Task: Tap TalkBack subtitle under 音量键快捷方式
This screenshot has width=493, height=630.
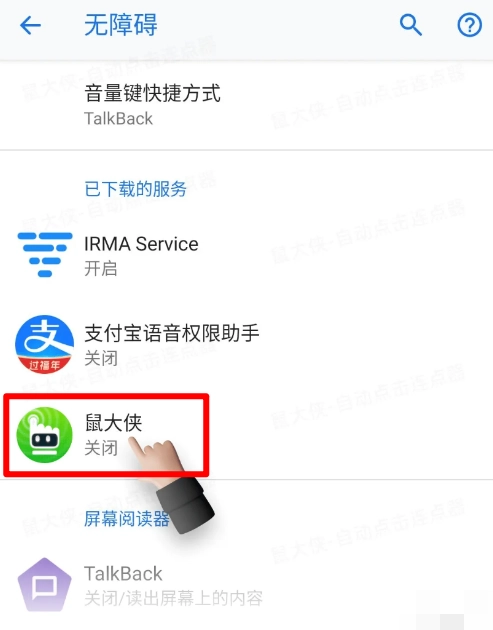Action: [x=119, y=119]
